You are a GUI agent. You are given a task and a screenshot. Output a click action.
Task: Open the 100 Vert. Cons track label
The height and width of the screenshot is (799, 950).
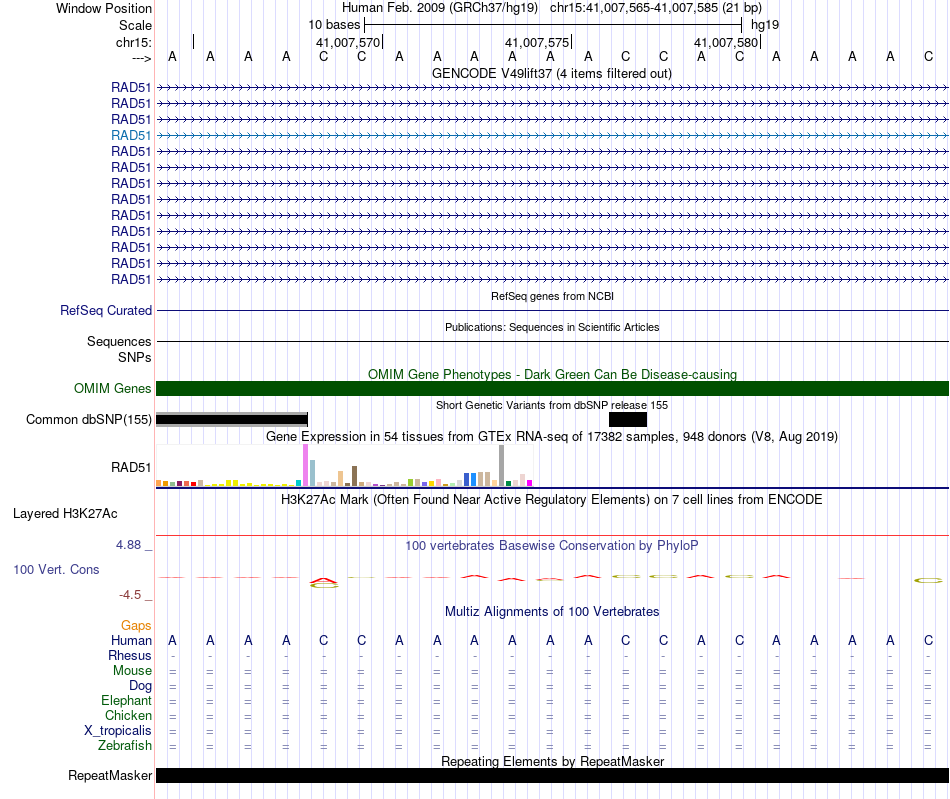pos(56,569)
